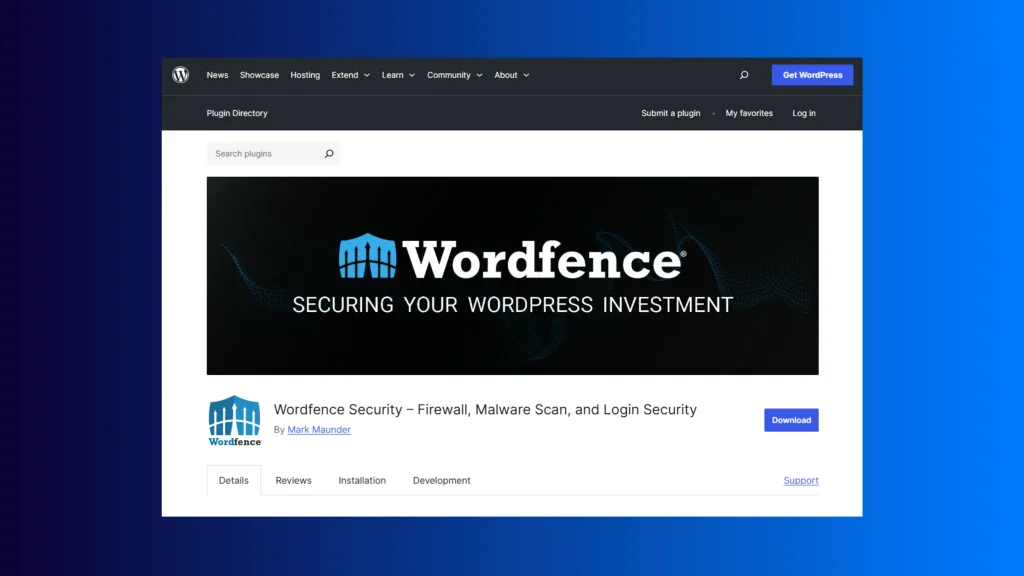Expand the Extend dropdown menu
The height and width of the screenshot is (576, 1024).
pos(350,75)
